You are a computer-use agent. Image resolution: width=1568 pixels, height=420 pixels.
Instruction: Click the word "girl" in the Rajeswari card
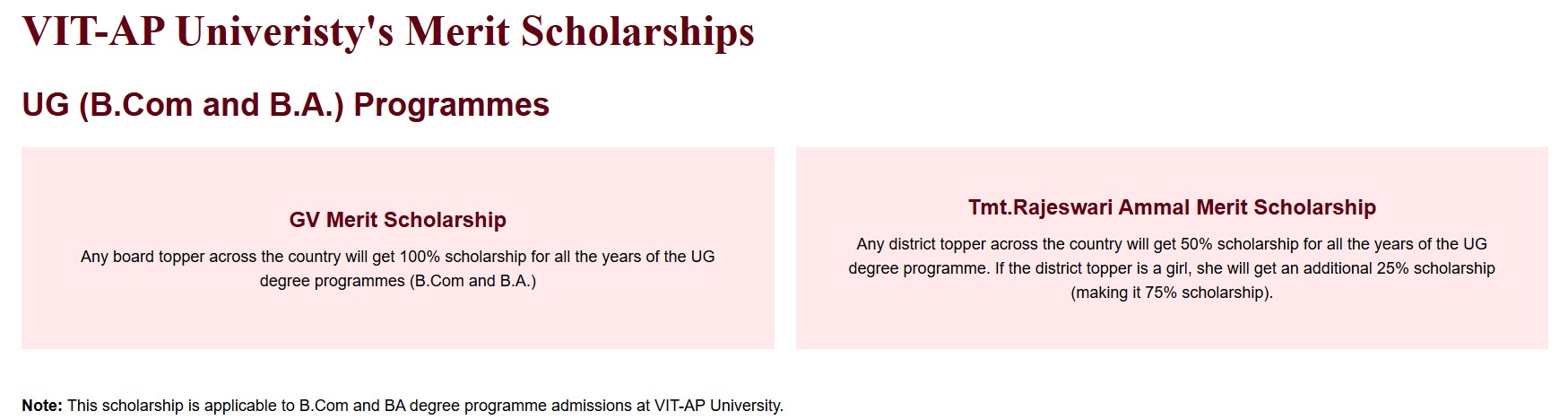[1174, 268]
